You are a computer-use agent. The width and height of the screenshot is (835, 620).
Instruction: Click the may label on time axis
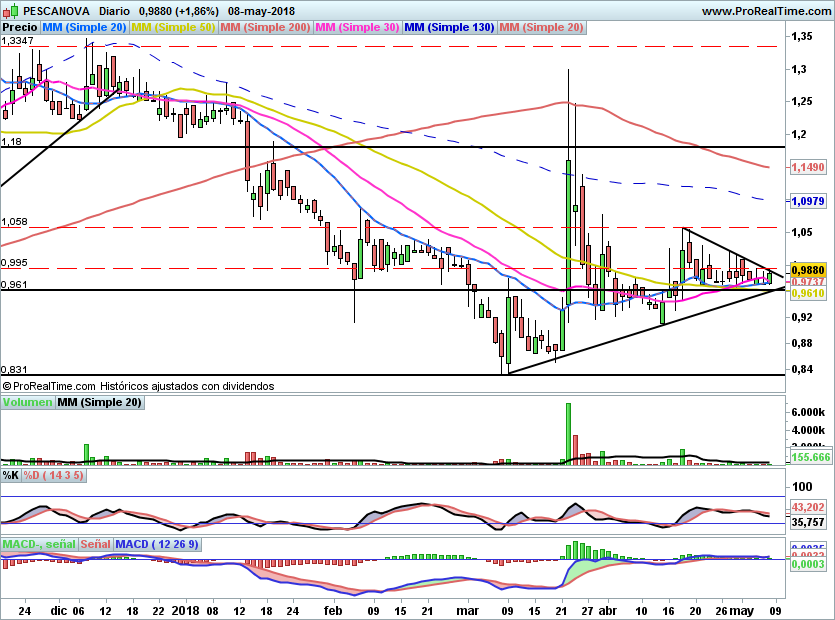click(742, 610)
